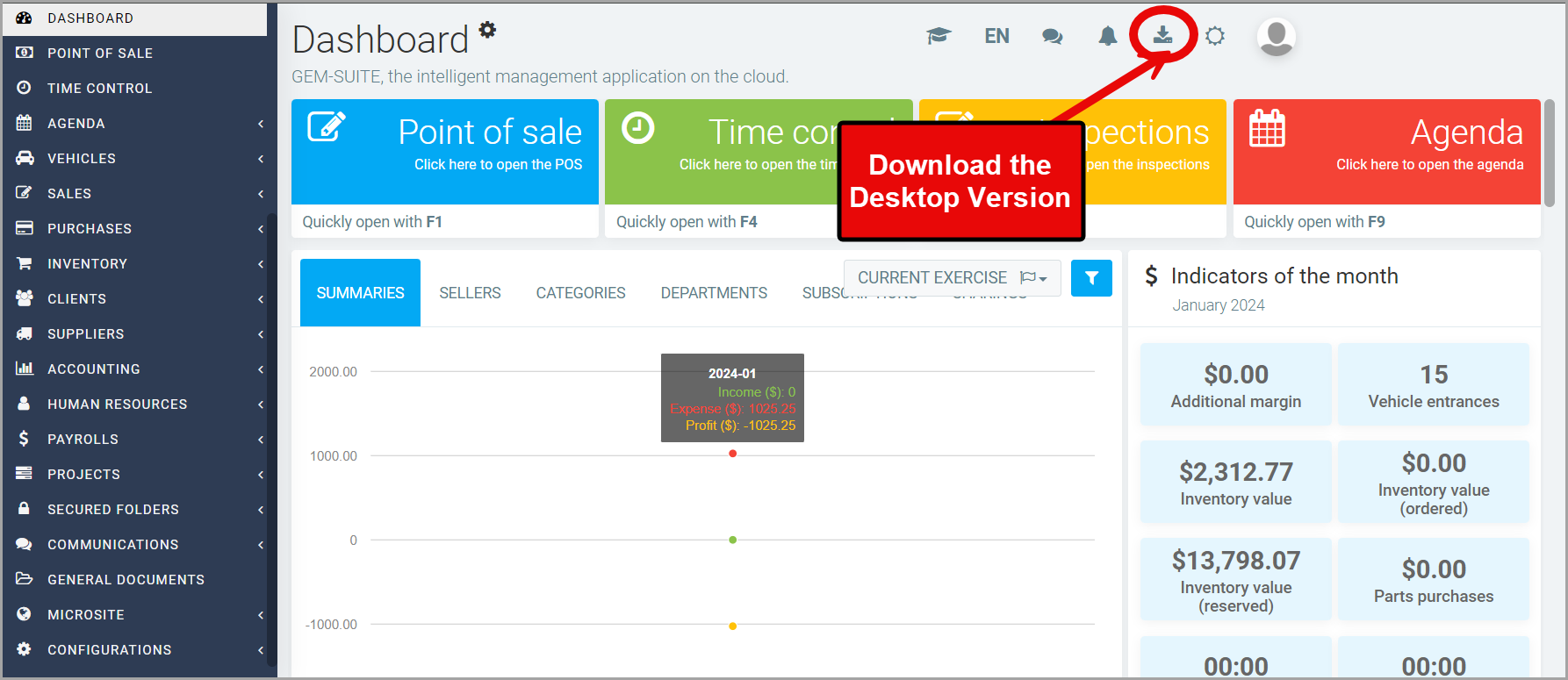Expand the Vehicles sidebar menu
Viewport: 1568px width, 680px height.
(140, 159)
